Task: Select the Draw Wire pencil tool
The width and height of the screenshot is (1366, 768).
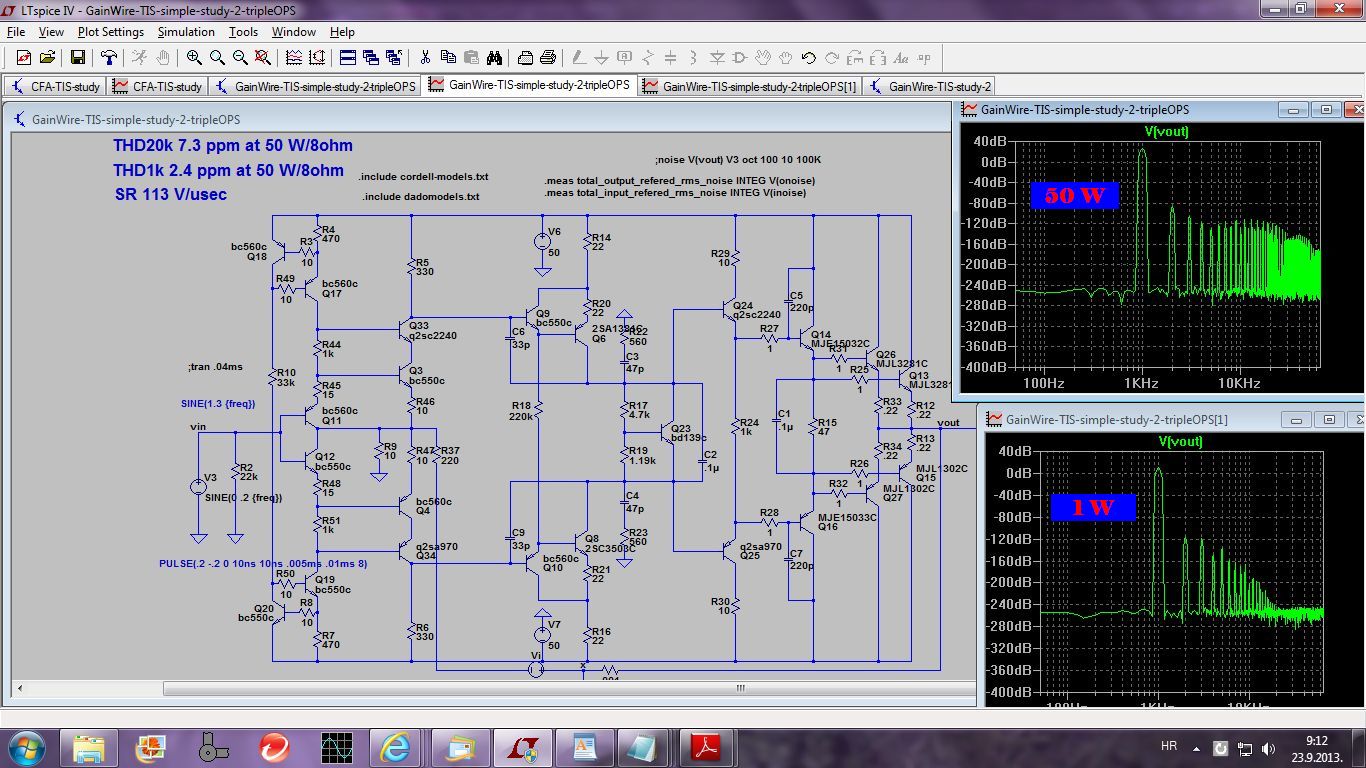Action: tap(578, 58)
